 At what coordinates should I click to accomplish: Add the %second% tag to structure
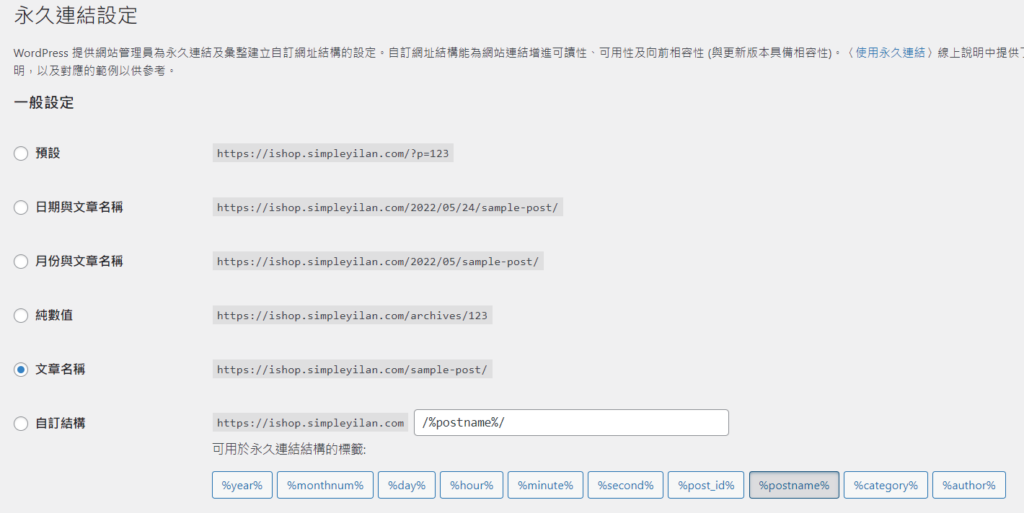tap(625, 485)
